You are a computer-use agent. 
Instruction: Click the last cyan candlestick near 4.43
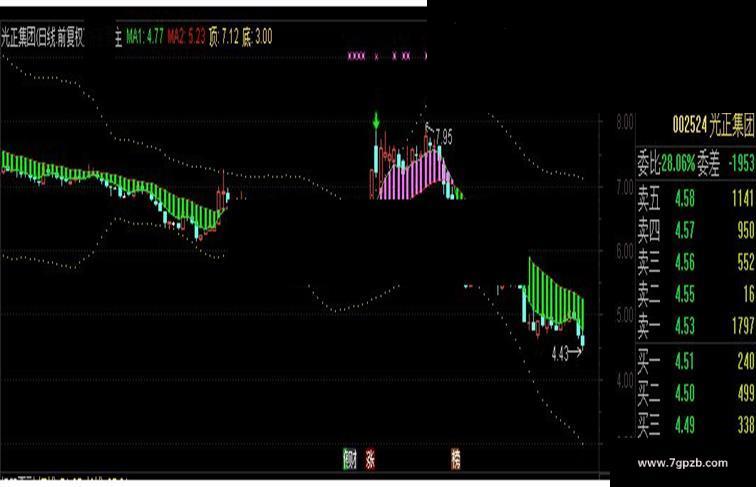pos(582,340)
